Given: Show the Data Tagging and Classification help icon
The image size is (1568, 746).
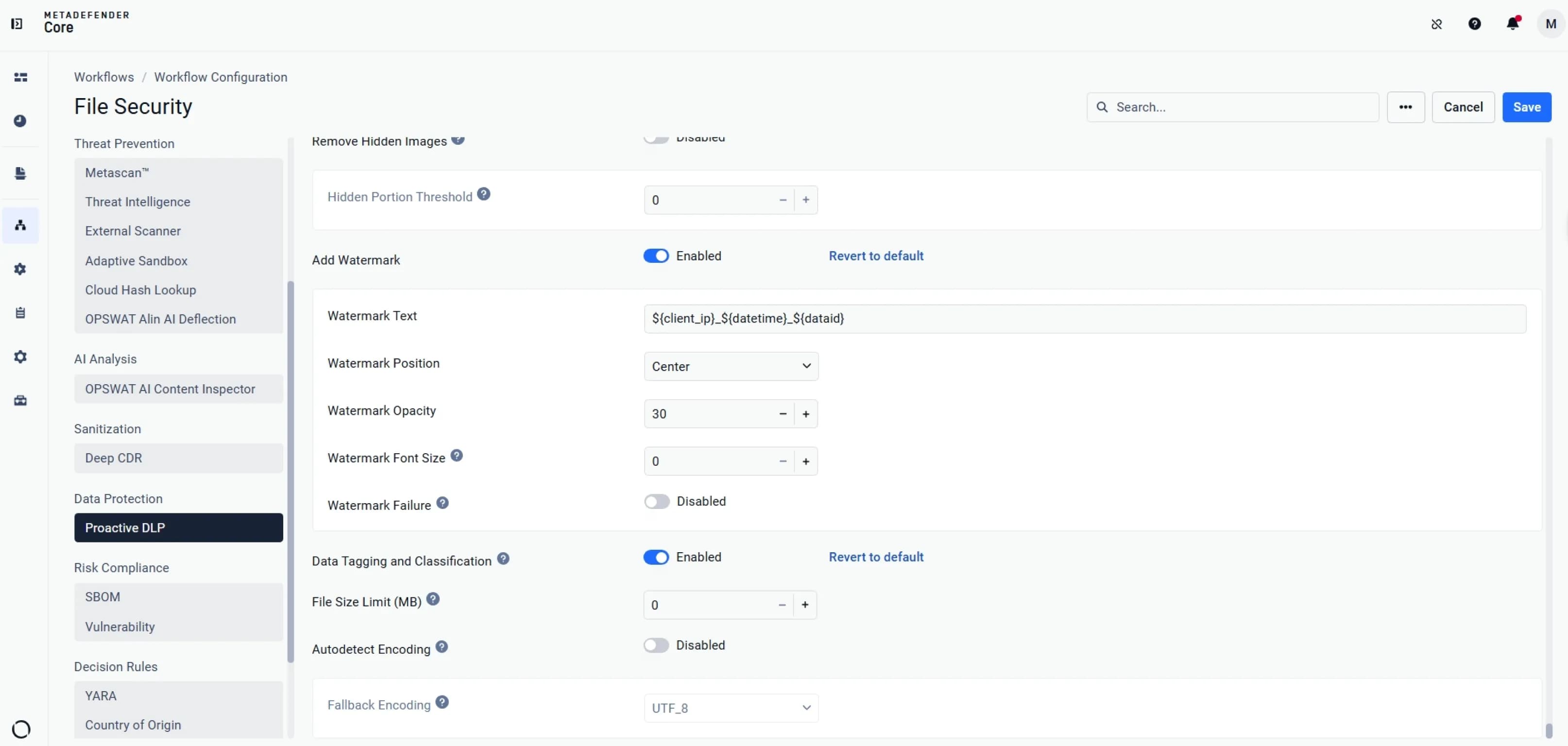Looking at the screenshot, I should [503, 558].
